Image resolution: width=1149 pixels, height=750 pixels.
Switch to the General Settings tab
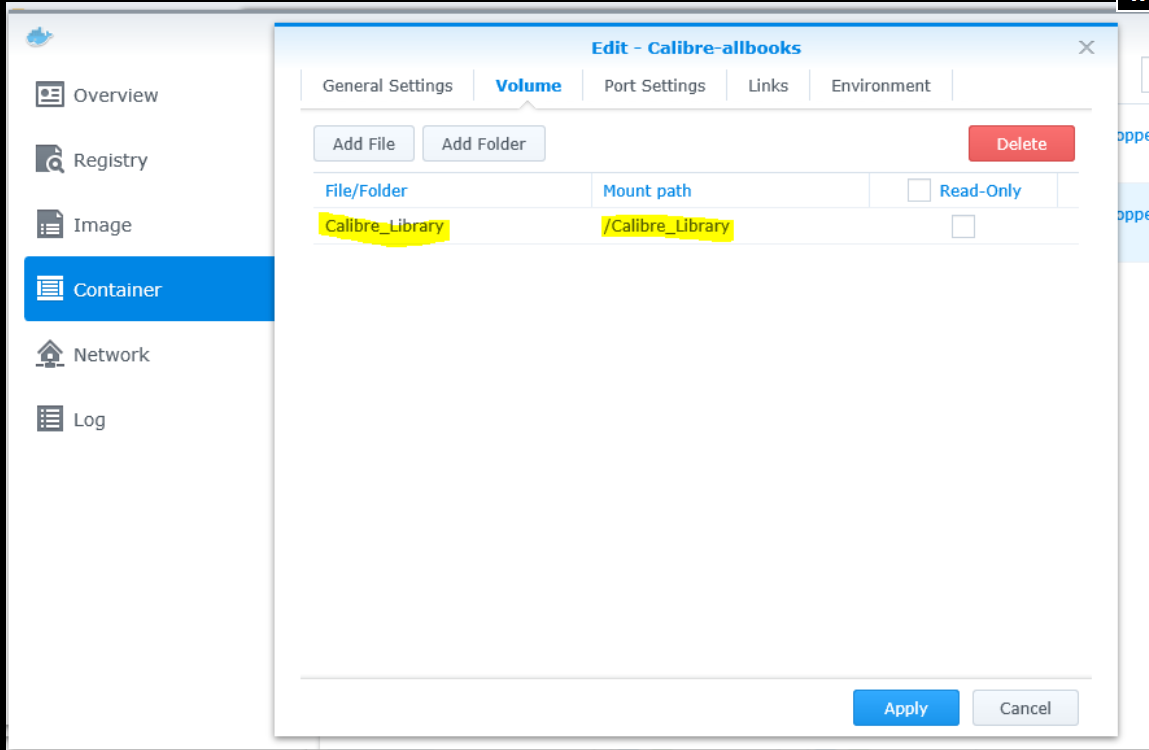coord(388,86)
